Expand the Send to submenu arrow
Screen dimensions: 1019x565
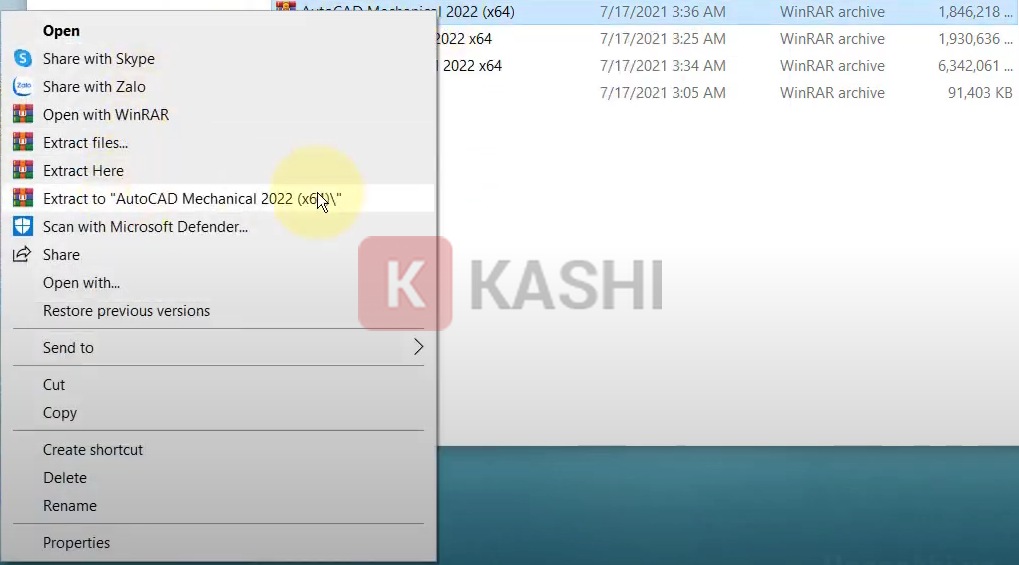(418, 348)
